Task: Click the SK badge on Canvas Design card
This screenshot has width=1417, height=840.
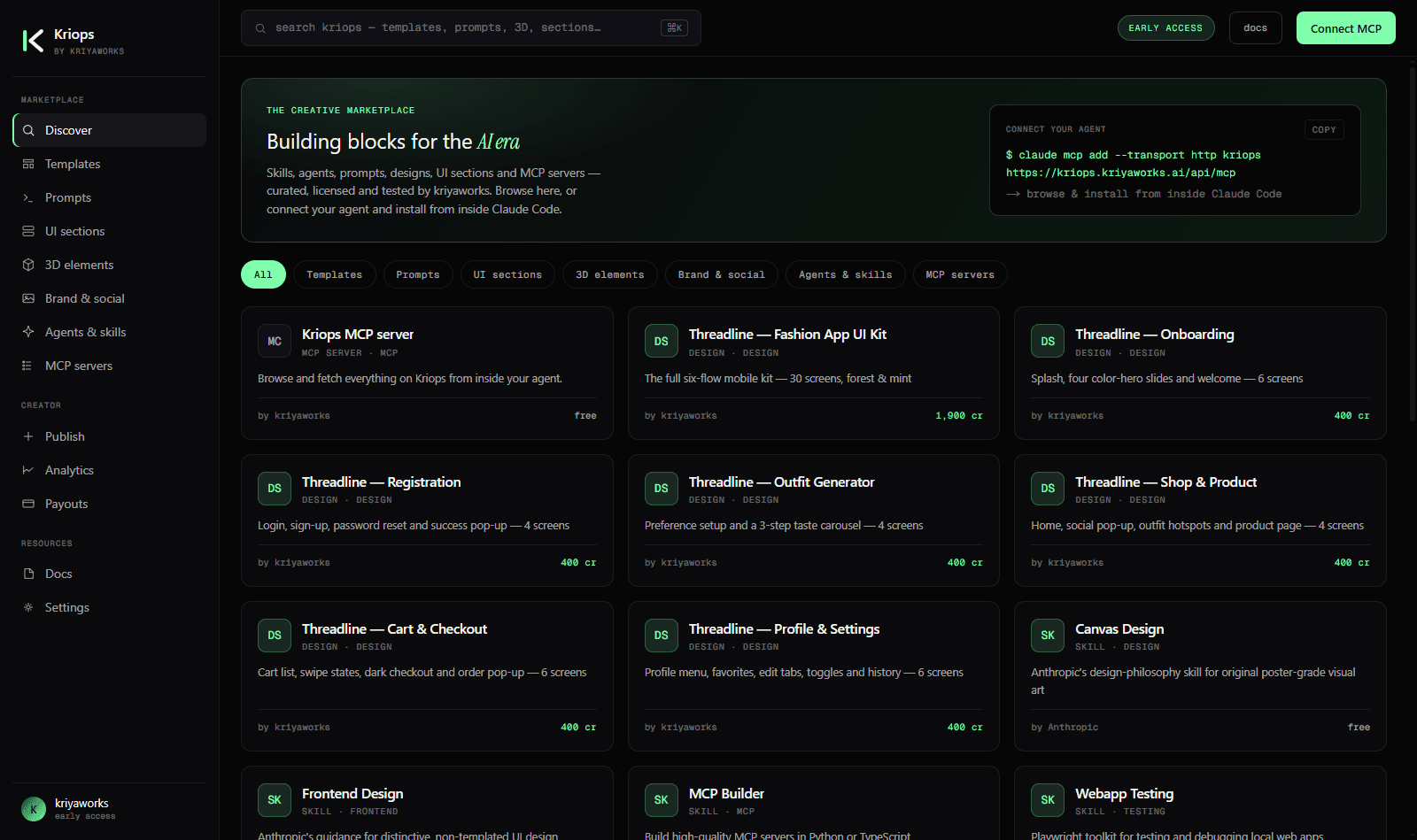Action: click(x=1048, y=636)
